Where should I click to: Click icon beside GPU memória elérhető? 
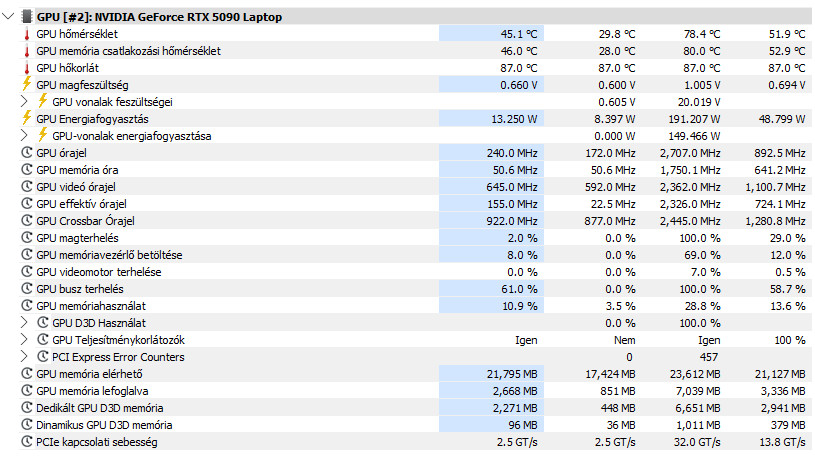(x=27, y=374)
